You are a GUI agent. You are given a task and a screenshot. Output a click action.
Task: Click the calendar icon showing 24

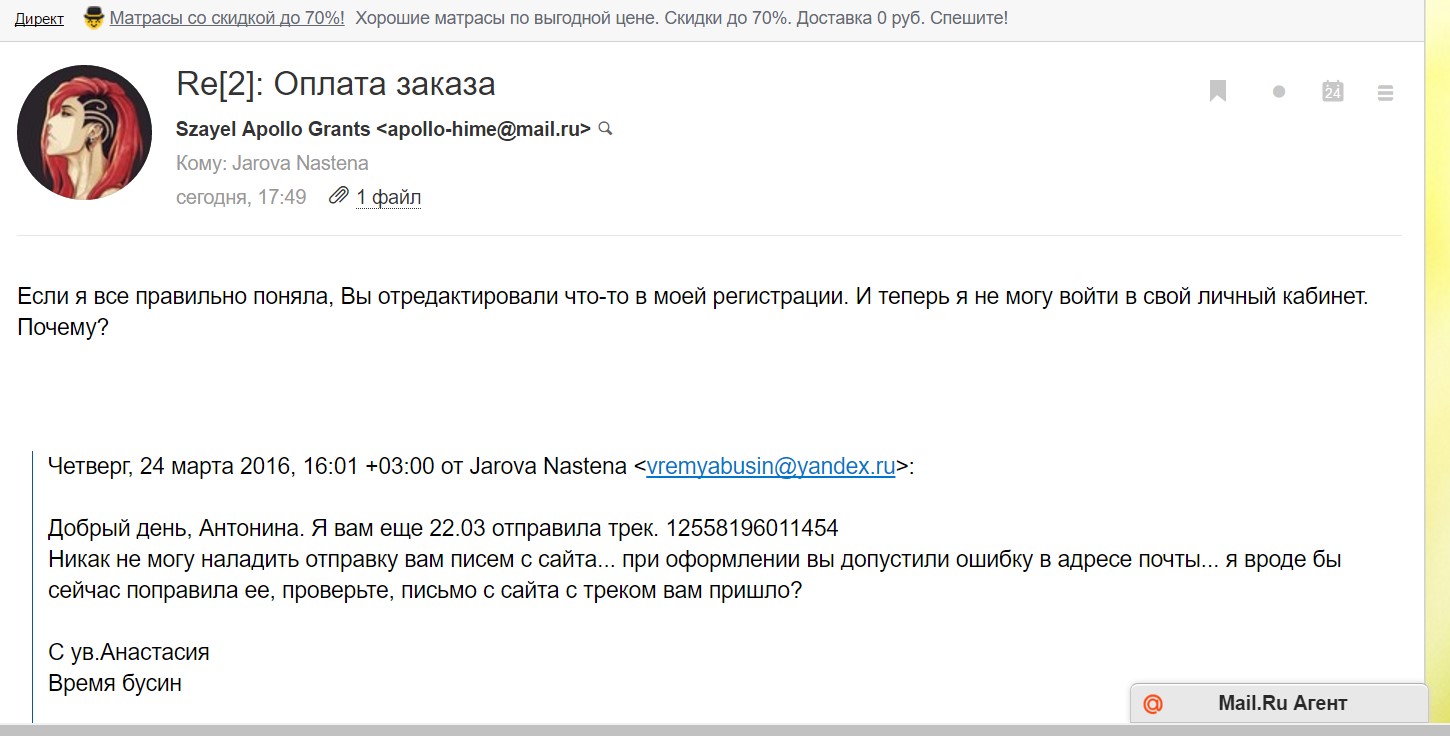[x=1332, y=92]
